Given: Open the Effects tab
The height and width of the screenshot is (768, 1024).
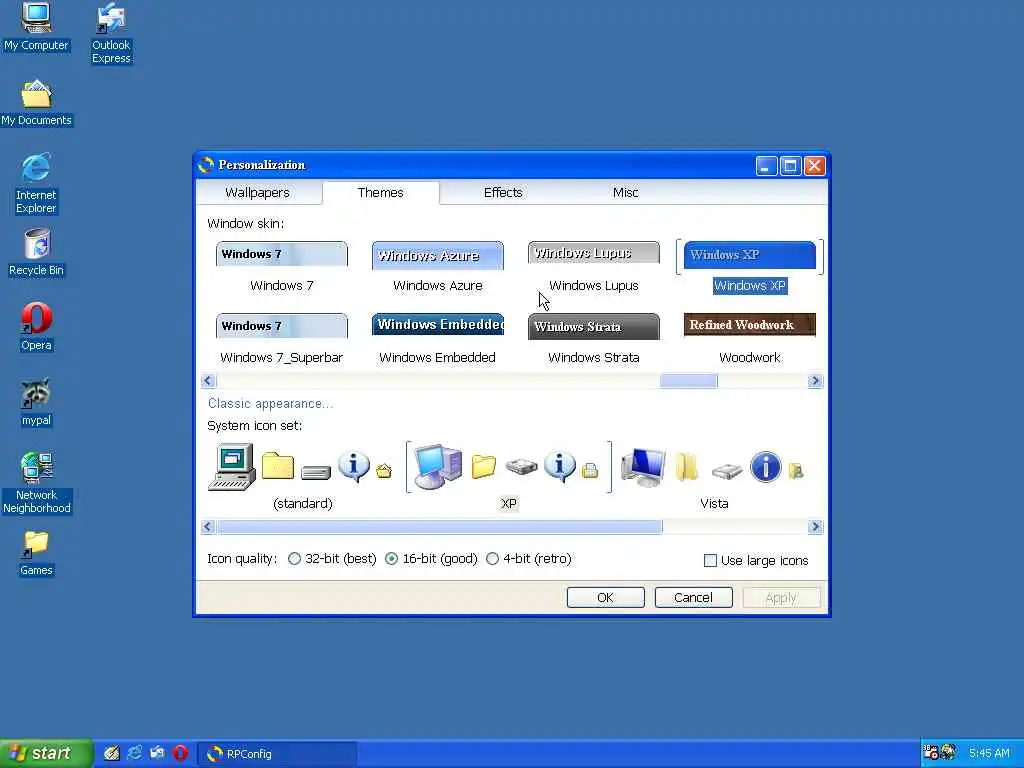Looking at the screenshot, I should pyautogui.click(x=503, y=193).
